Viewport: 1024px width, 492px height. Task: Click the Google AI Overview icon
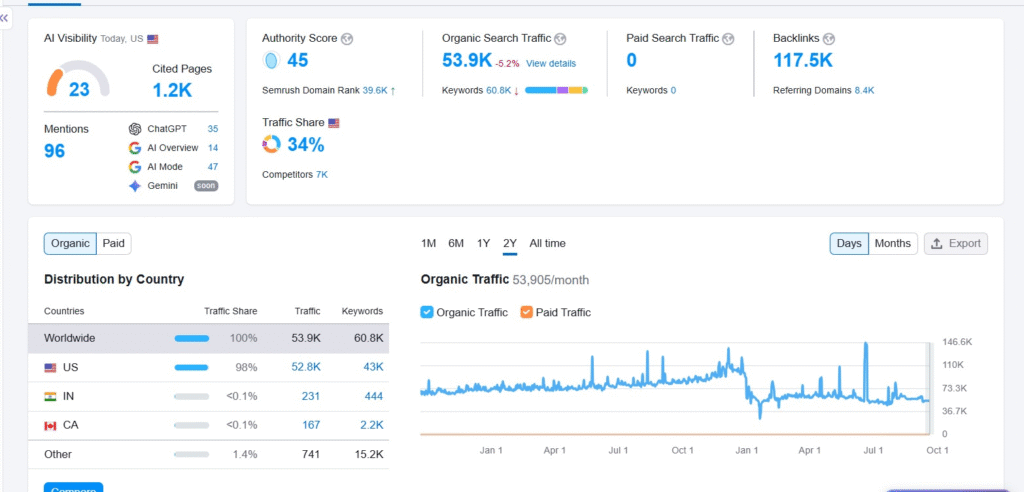135,148
